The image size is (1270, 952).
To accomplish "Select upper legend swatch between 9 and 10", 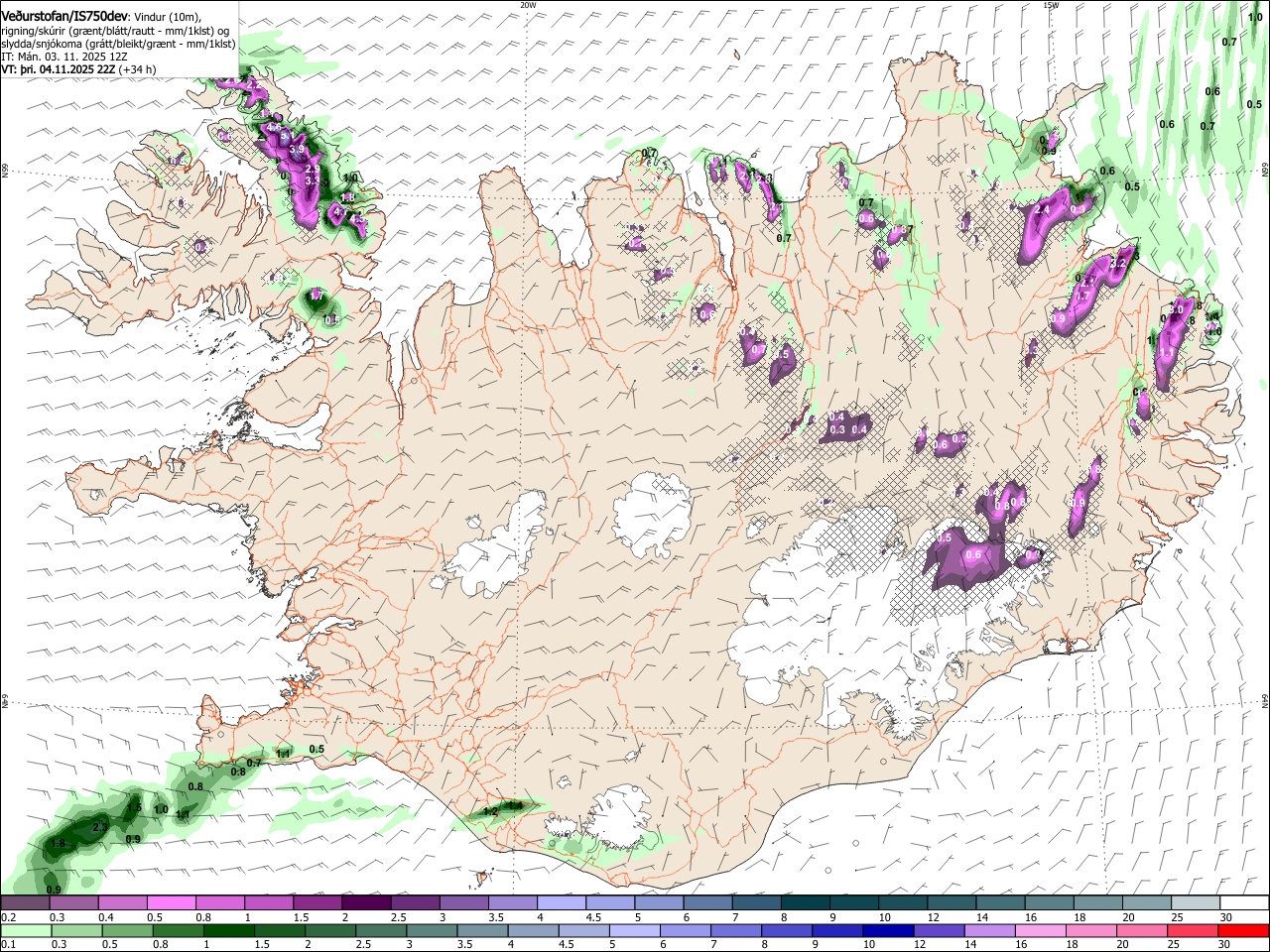I will 855,903.
